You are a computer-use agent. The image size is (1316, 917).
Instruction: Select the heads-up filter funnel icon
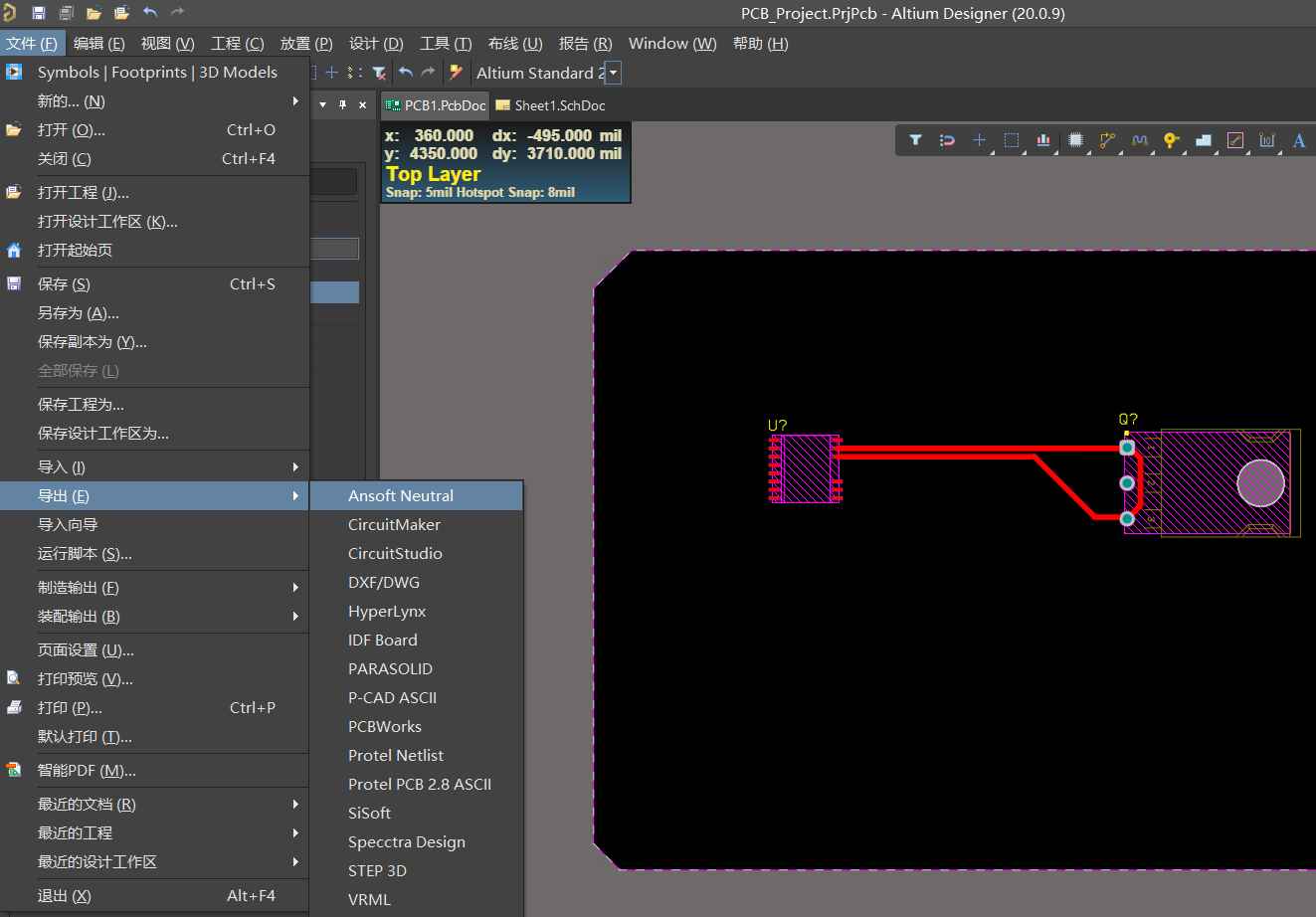click(915, 140)
